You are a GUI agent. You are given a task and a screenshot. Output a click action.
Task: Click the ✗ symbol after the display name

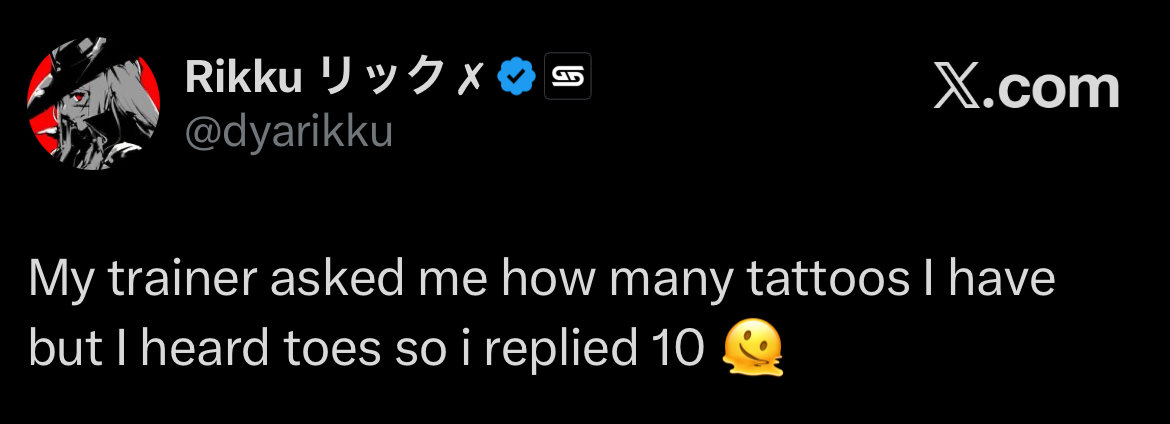coord(478,78)
